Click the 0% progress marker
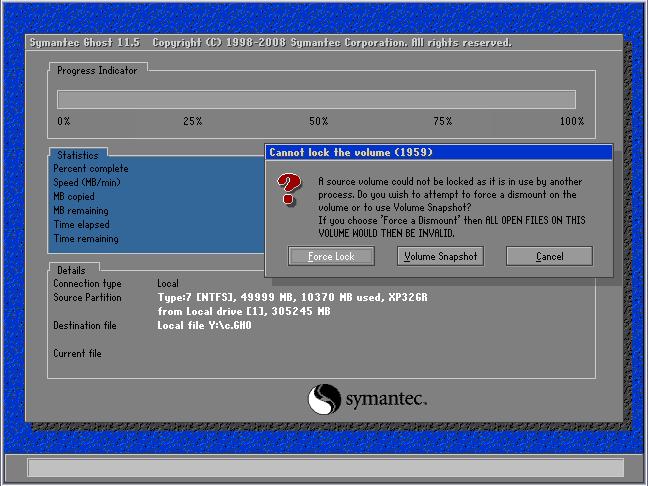This screenshot has width=648, height=486. 64,121
